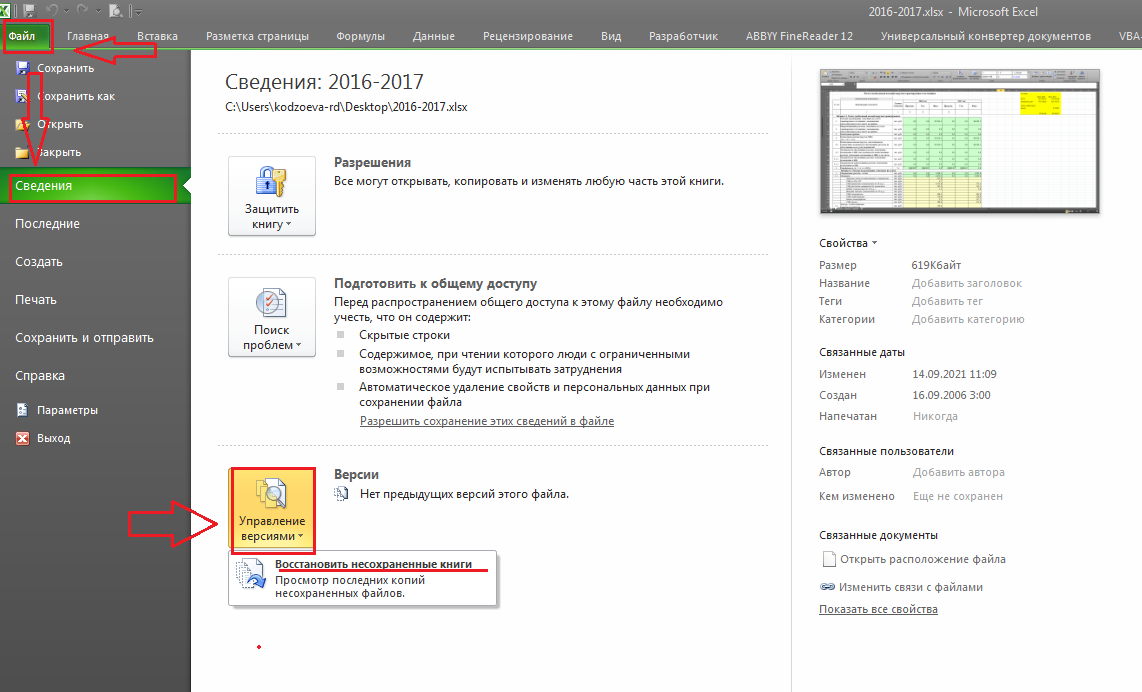Image resolution: width=1142 pixels, height=692 pixels.
Task: Click the Redo arrow in the Quick Access Toolbar
Action: point(82,10)
